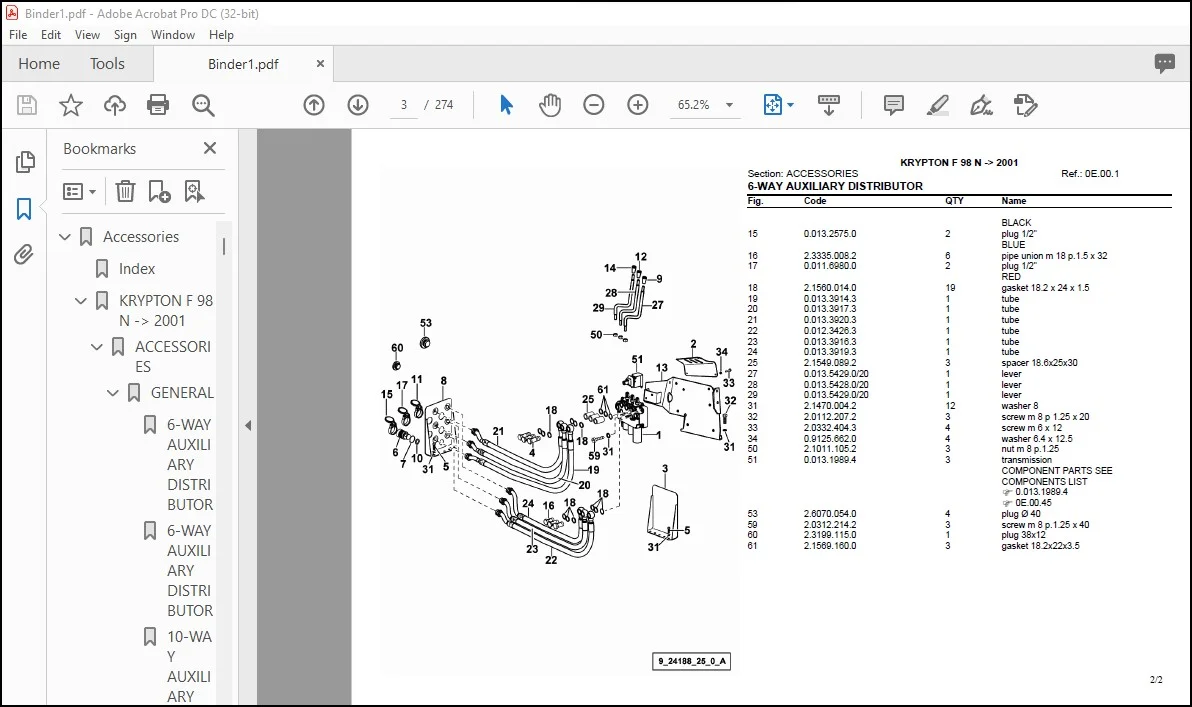Close the Binder1.pdf tab
The width and height of the screenshot is (1192, 707).
pyautogui.click(x=320, y=64)
